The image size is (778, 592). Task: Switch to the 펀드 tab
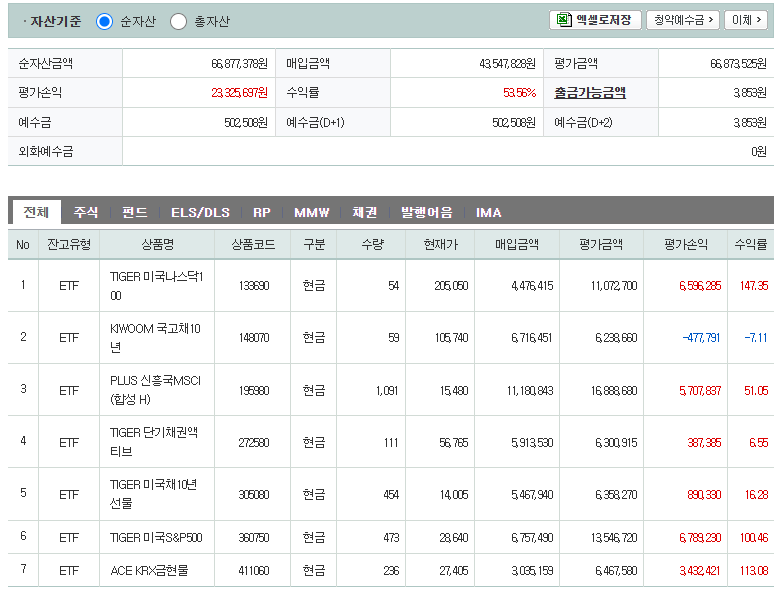click(134, 212)
